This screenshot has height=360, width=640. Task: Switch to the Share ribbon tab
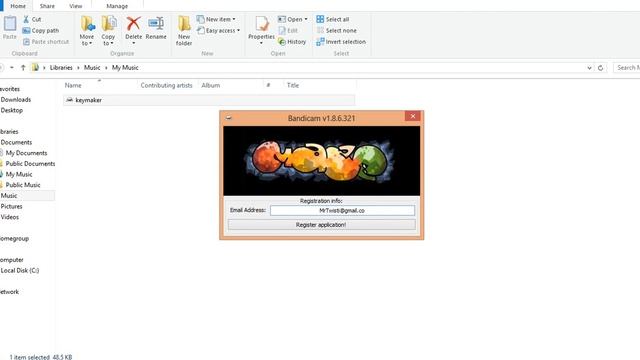point(47,6)
